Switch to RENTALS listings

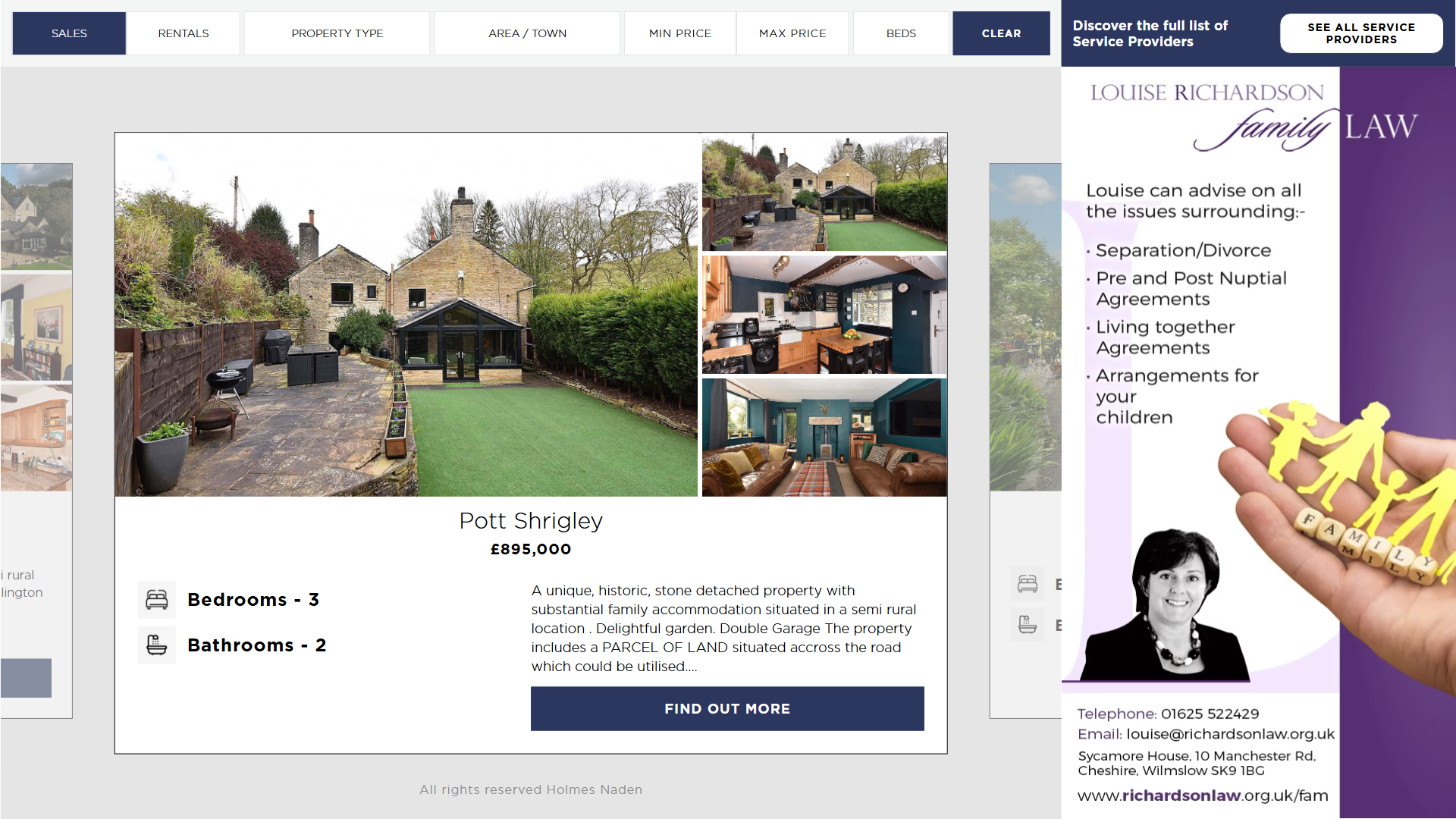click(x=184, y=33)
